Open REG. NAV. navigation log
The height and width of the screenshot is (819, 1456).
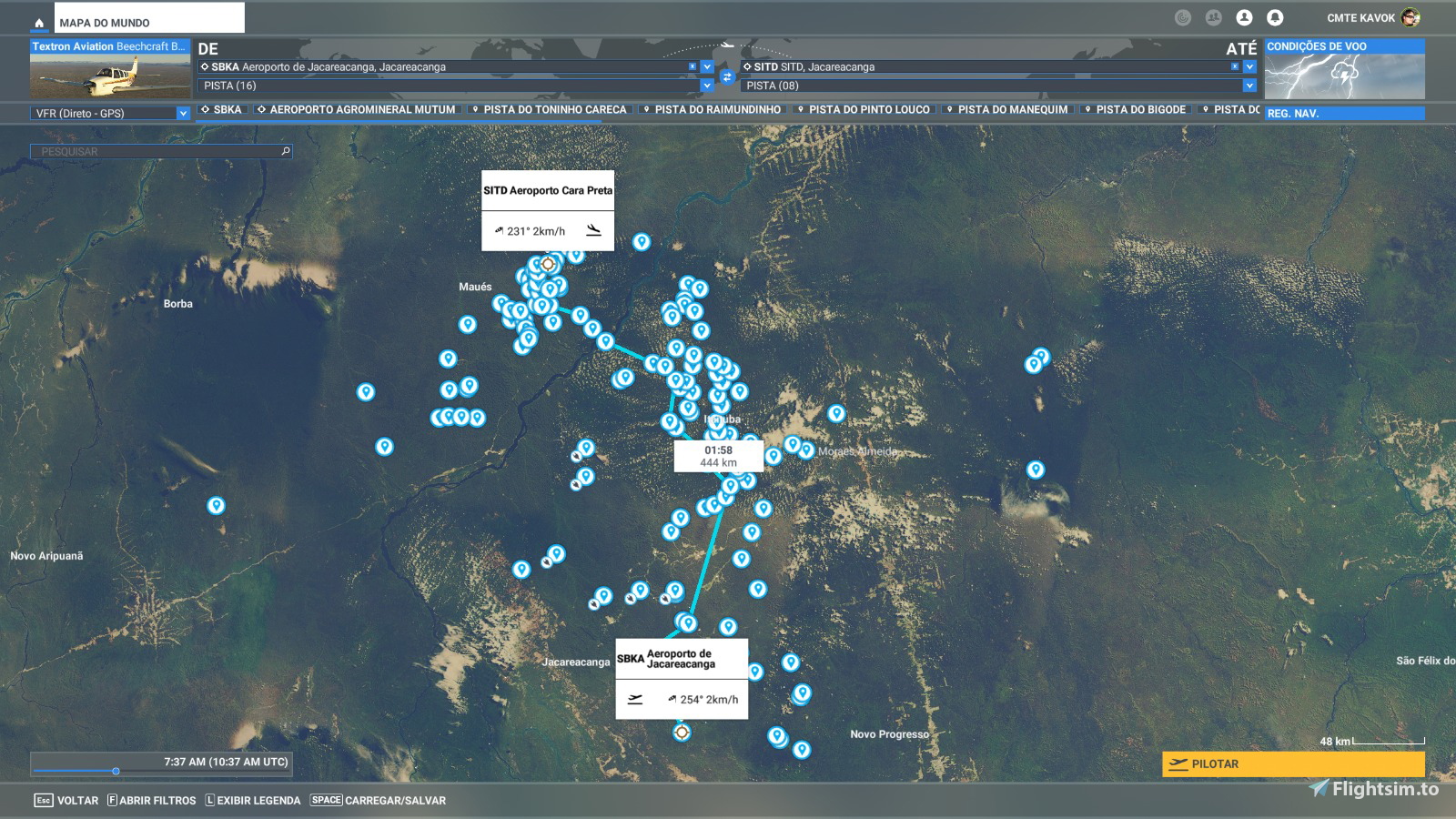(1345, 114)
